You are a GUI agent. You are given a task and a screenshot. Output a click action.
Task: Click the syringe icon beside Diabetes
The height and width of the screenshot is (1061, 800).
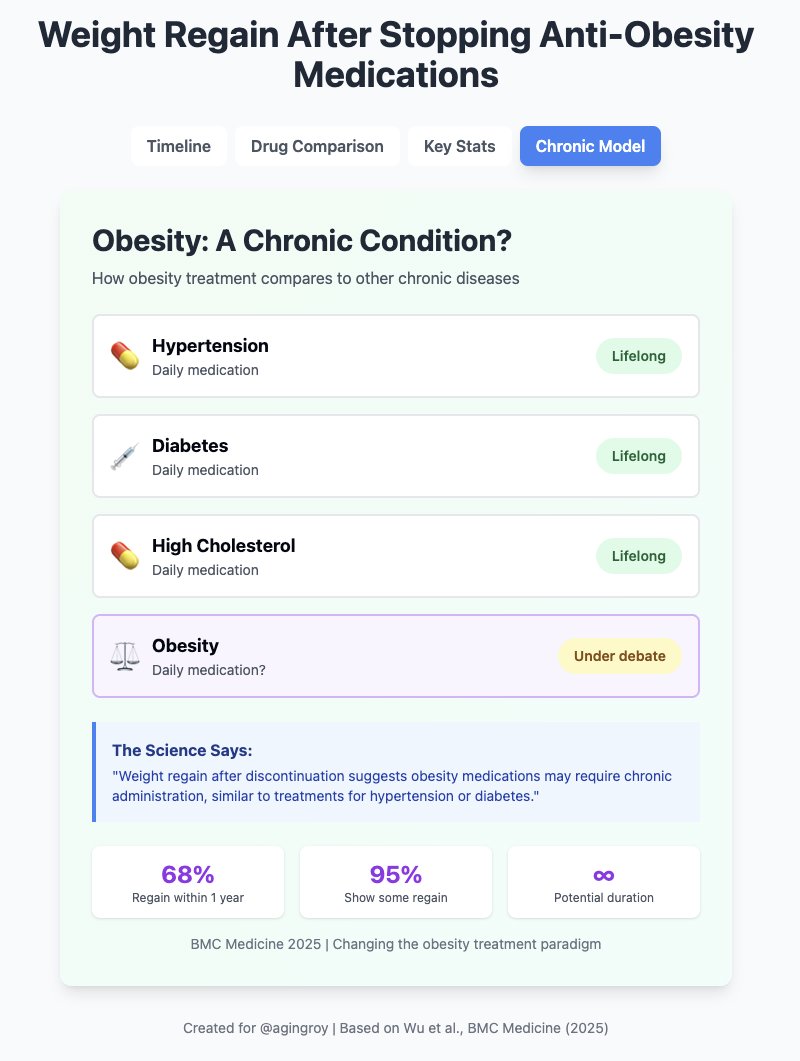coord(125,456)
